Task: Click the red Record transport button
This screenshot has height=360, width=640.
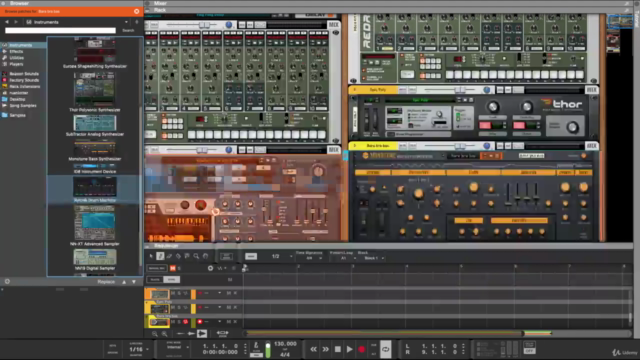Action: (x=361, y=349)
